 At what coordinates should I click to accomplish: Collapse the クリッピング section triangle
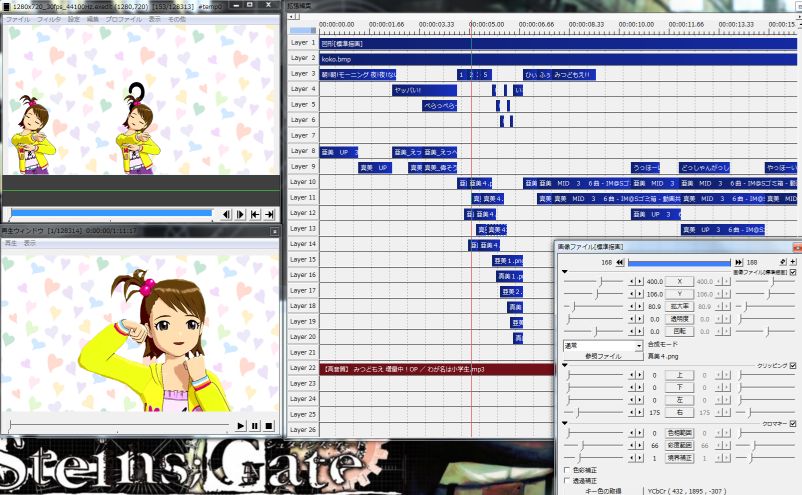[x=565, y=365]
